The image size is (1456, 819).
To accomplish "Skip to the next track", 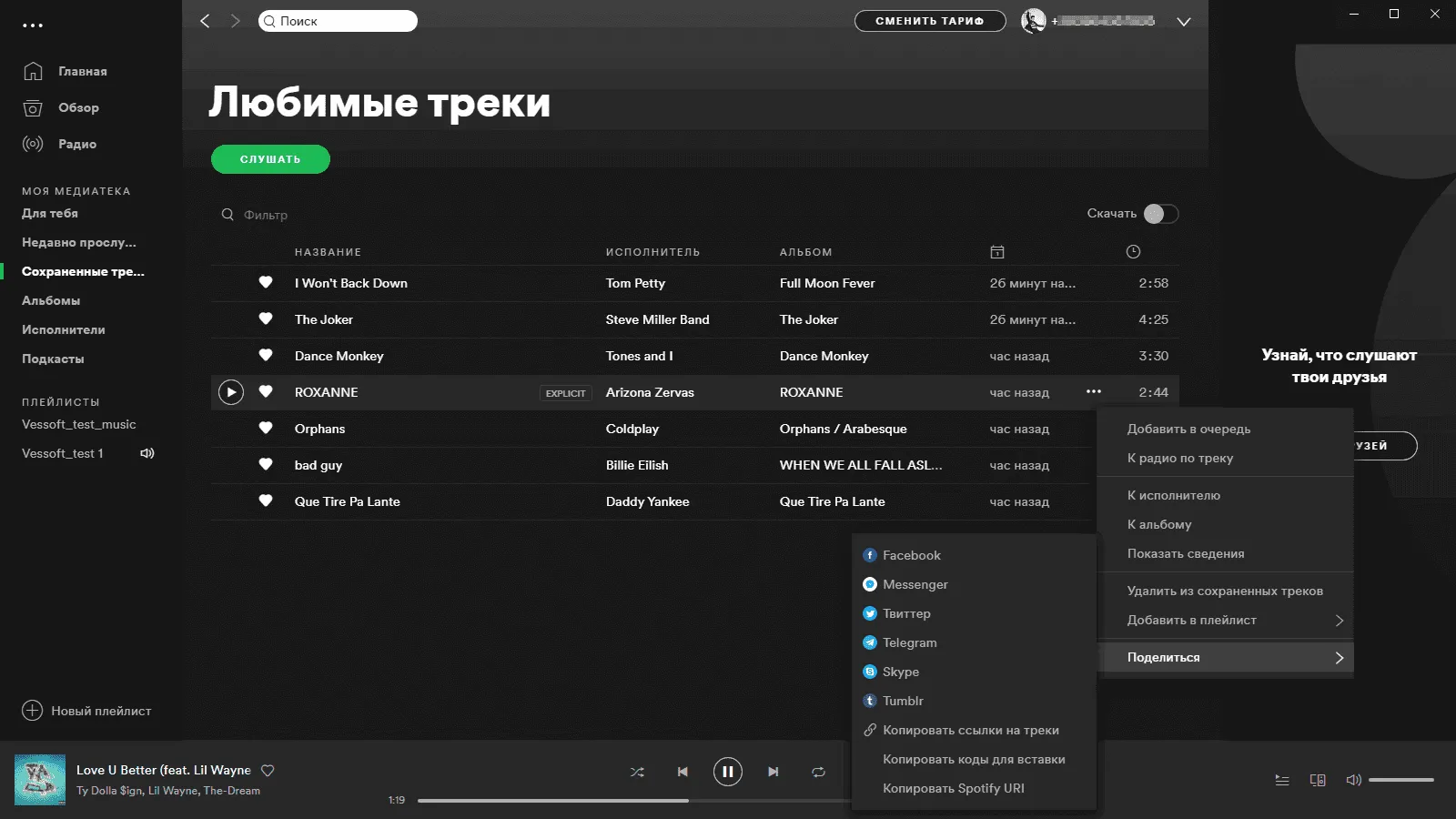I will click(x=773, y=772).
